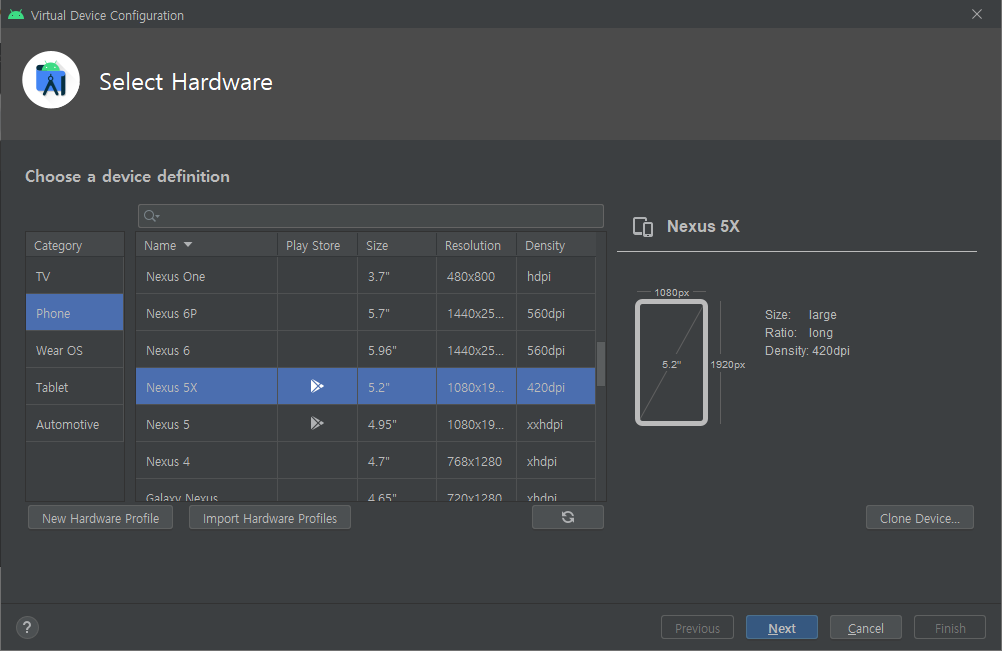Click the search magnifier icon
This screenshot has width=1002, height=651.
151,216
